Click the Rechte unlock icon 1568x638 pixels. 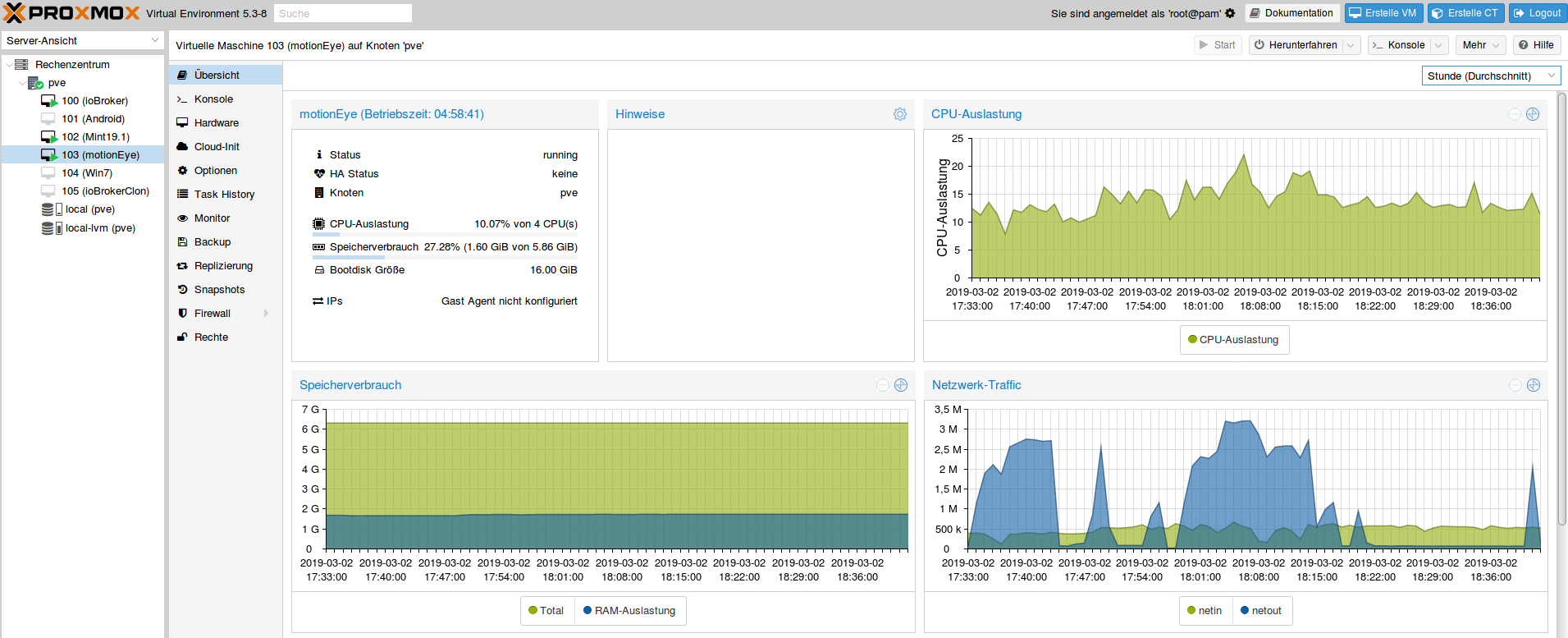182,337
